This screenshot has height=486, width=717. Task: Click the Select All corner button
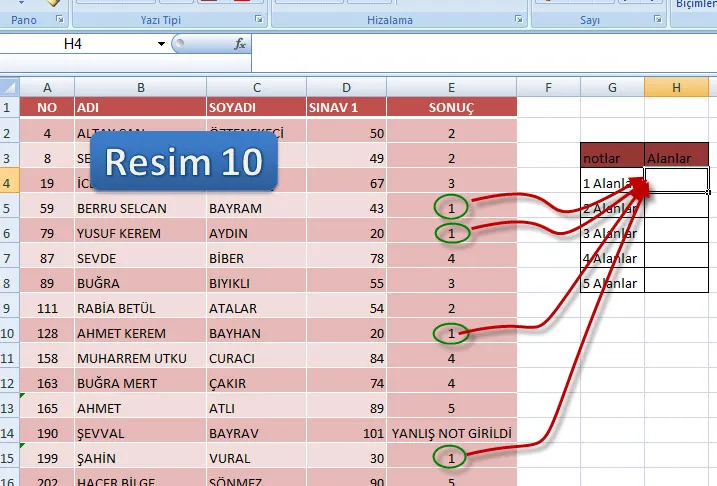tap(9, 87)
